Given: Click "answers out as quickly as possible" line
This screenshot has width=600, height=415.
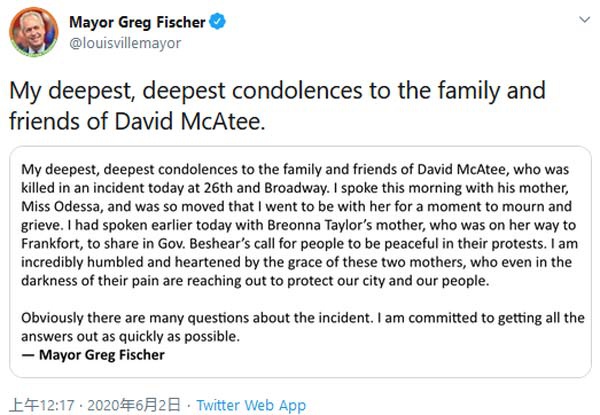Looking at the screenshot, I should click(130, 337).
